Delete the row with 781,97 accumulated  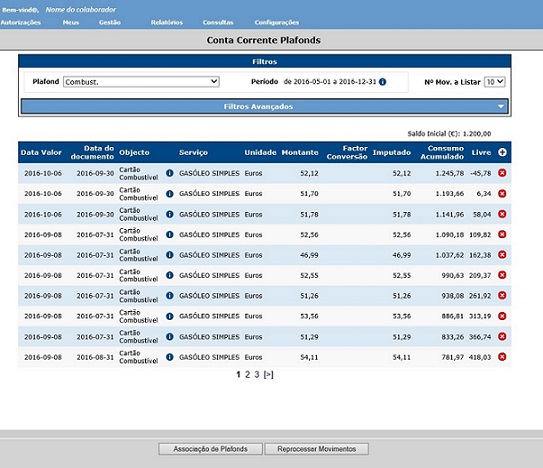point(502,357)
